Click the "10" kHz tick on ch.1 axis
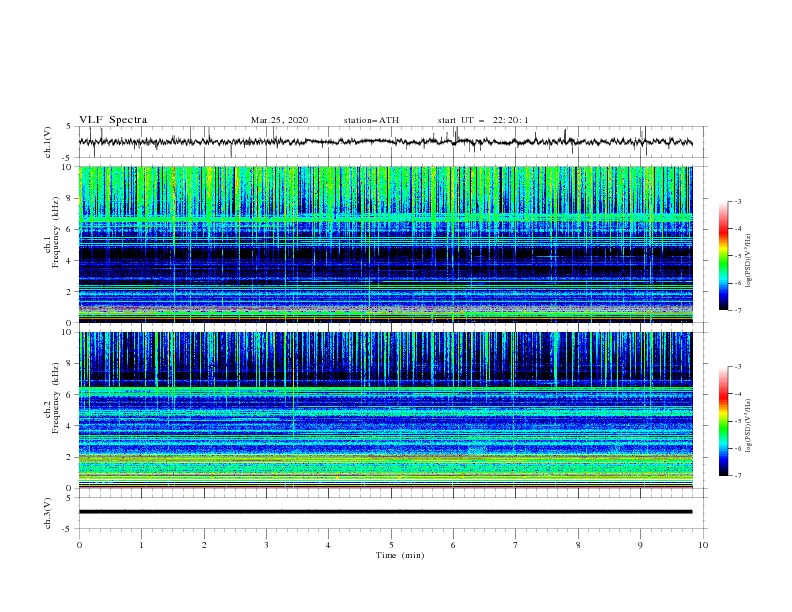The height and width of the screenshot is (612, 792). pyautogui.click(x=67, y=167)
